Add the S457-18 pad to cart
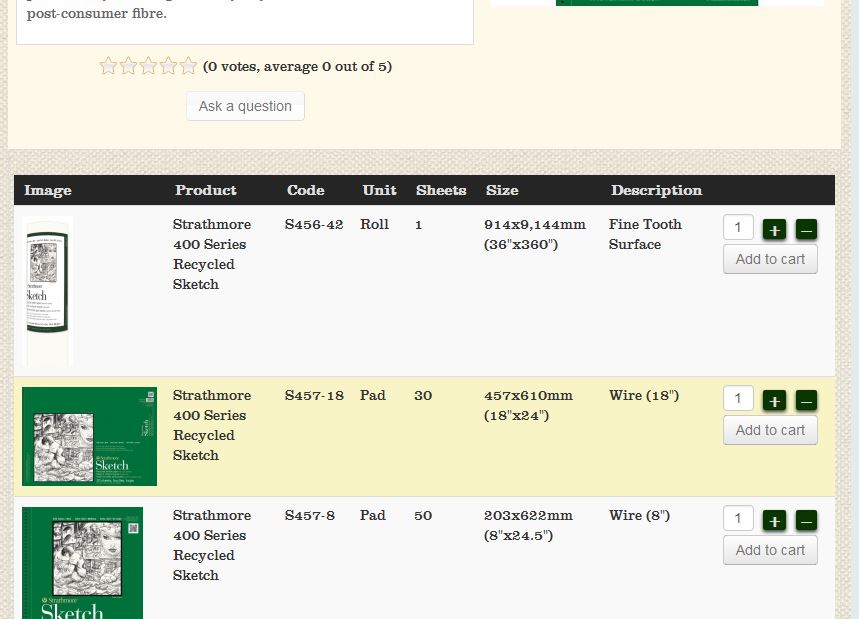The width and height of the screenshot is (859, 619). (x=770, y=430)
